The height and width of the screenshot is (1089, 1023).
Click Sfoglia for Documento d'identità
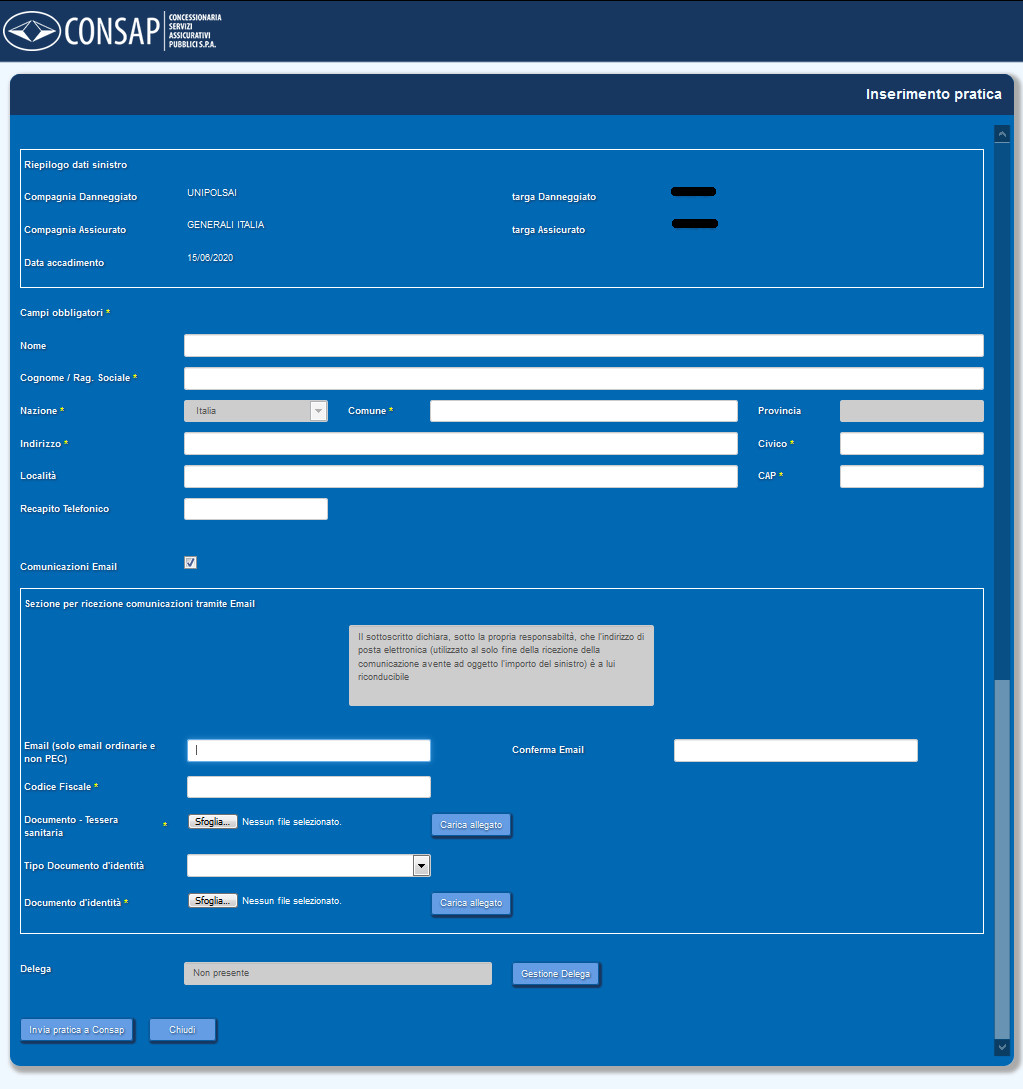(213, 901)
